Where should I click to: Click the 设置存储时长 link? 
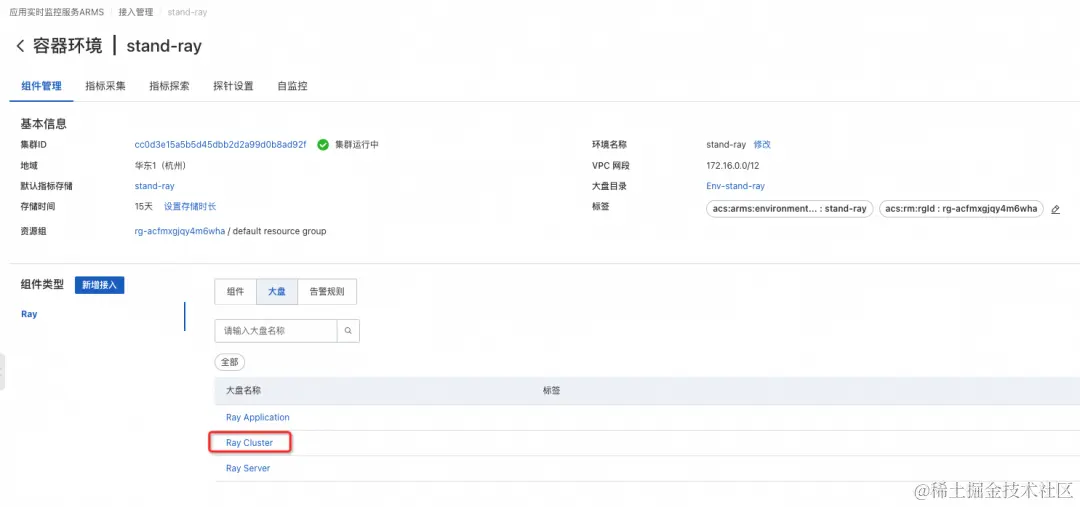190,207
